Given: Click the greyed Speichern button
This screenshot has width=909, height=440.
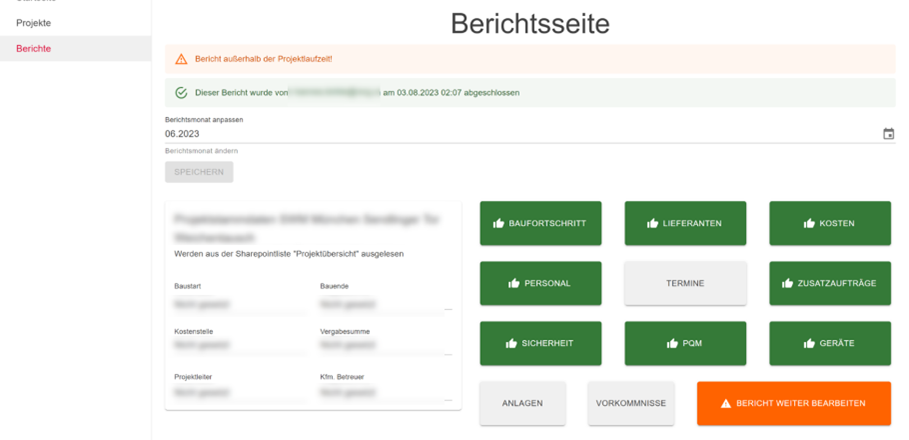Looking at the screenshot, I should click(x=199, y=172).
